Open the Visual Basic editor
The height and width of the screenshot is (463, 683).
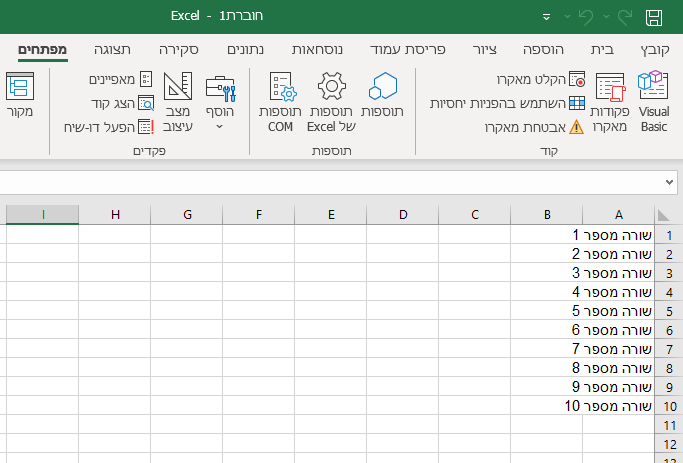[653, 100]
